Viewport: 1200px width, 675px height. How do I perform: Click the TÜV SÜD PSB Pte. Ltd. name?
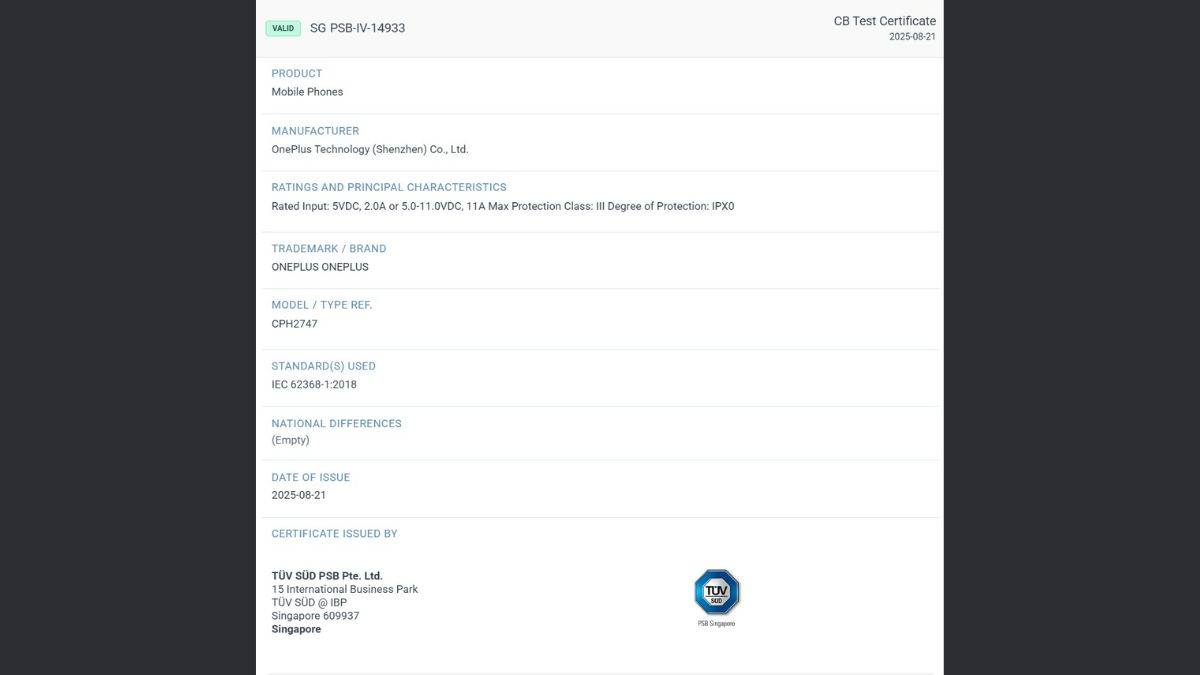point(327,576)
